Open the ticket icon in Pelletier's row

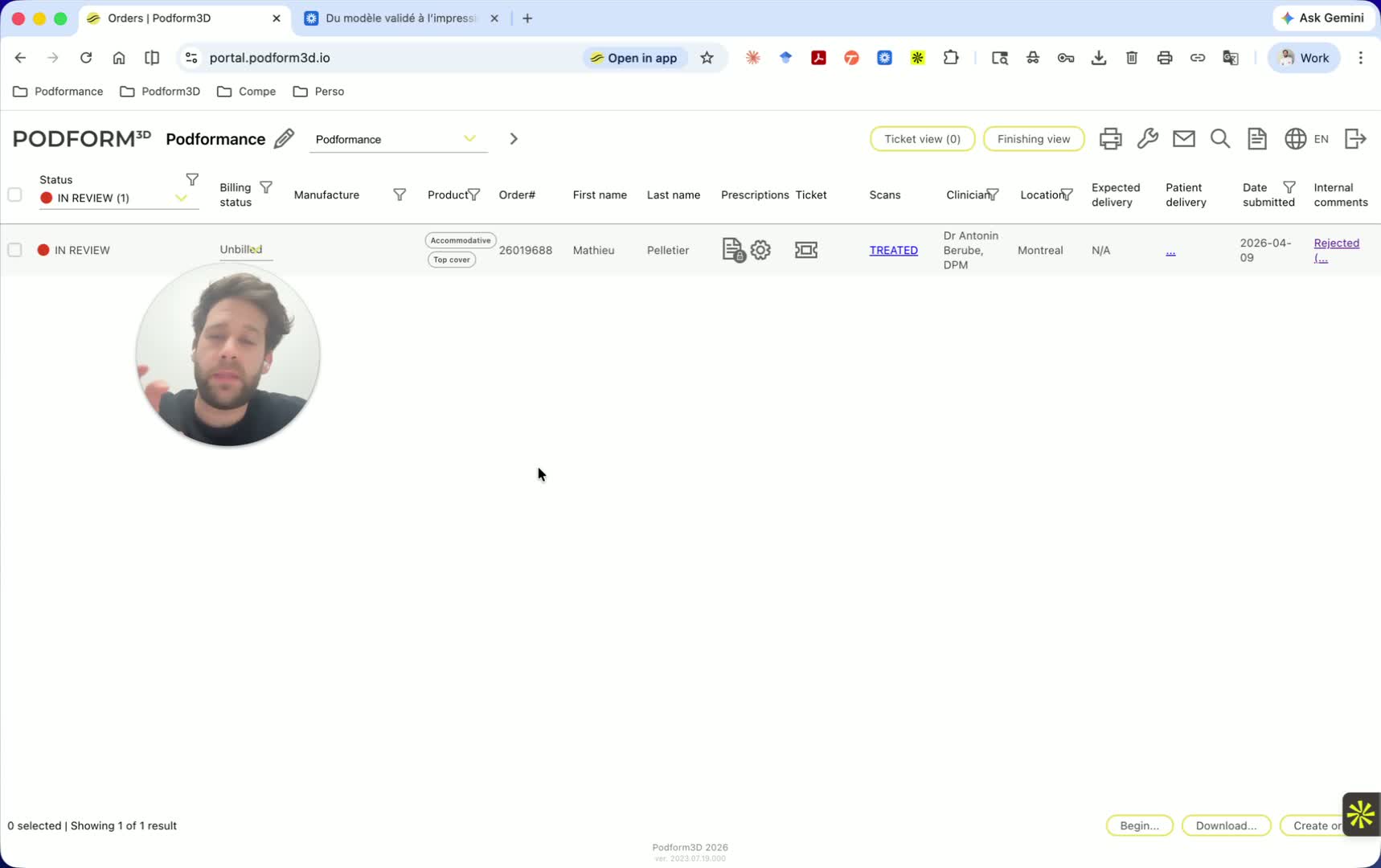click(x=806, y=250)
